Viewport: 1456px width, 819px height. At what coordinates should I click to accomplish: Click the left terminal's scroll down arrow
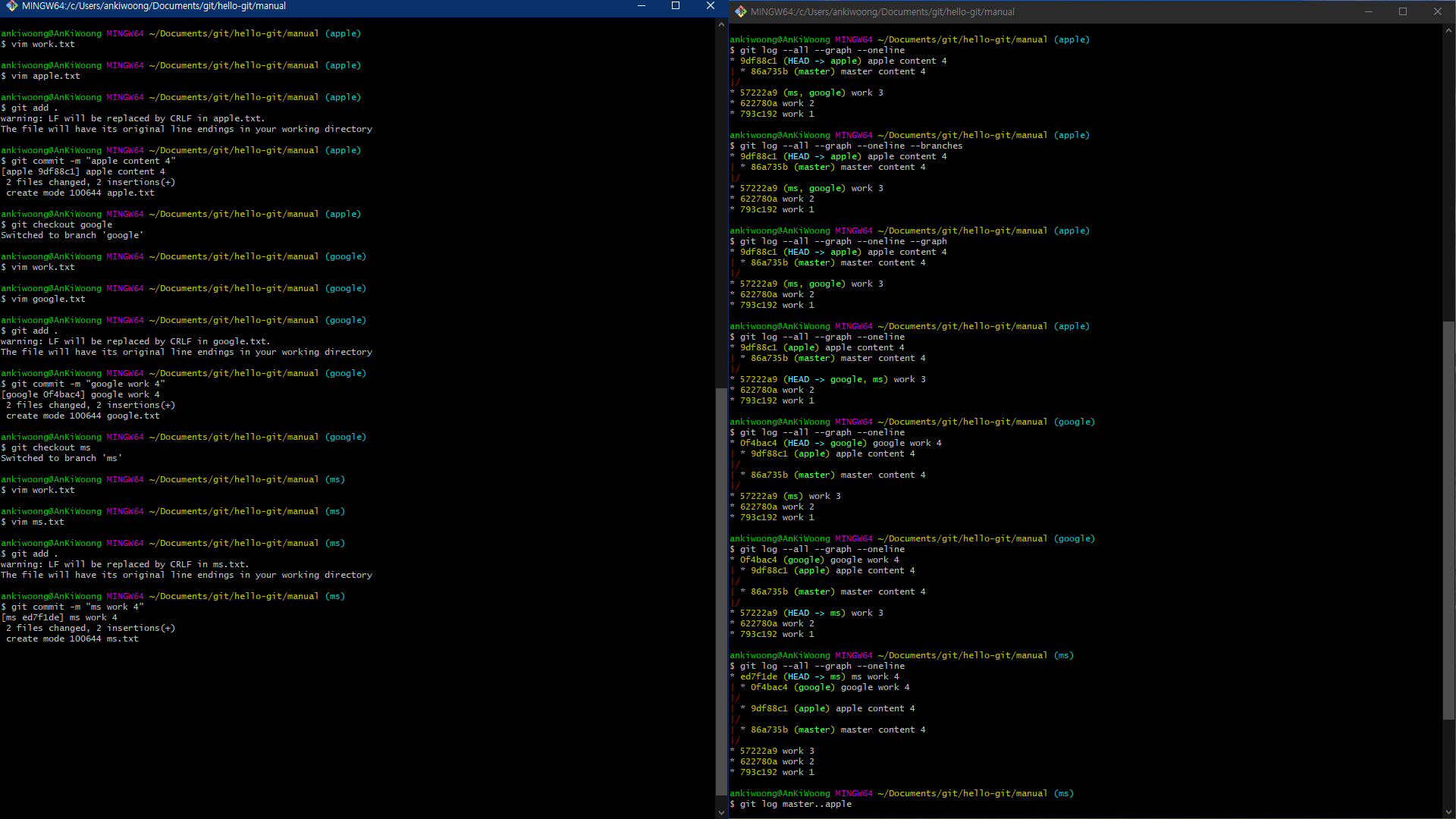point(721,812)
